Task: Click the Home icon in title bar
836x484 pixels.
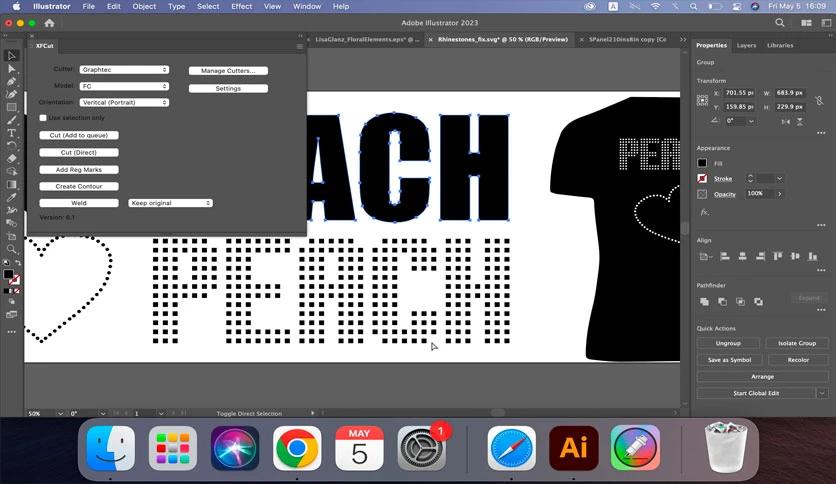Action: coord(50,23)
